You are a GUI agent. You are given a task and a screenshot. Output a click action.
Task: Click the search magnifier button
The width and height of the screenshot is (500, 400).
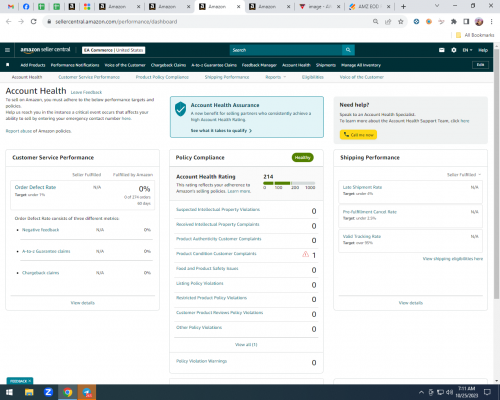pos(348,50)
